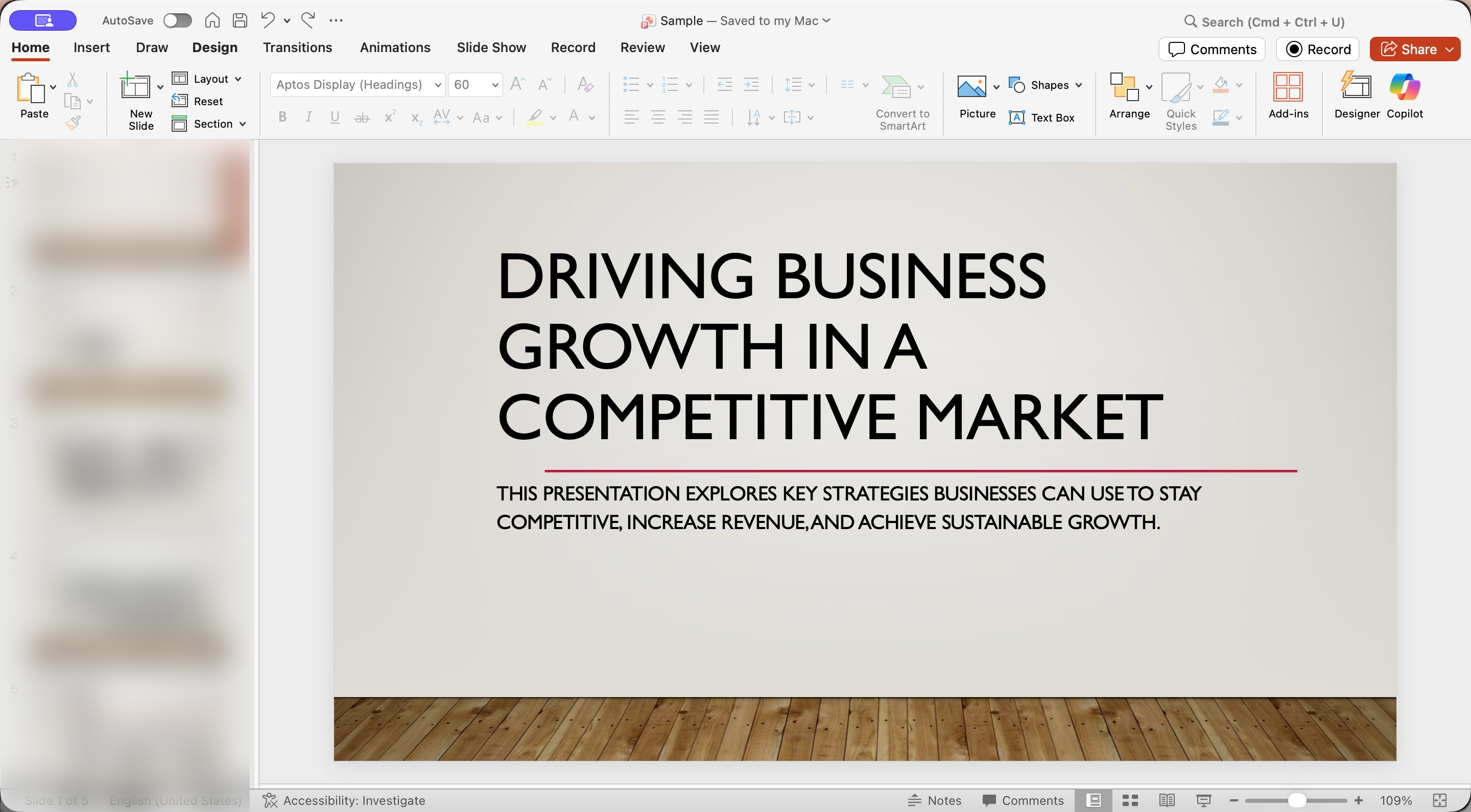Launch Copilot from the ribbon
The width and height of the screenshot is (1471, 812).
tap(1404, 95)
